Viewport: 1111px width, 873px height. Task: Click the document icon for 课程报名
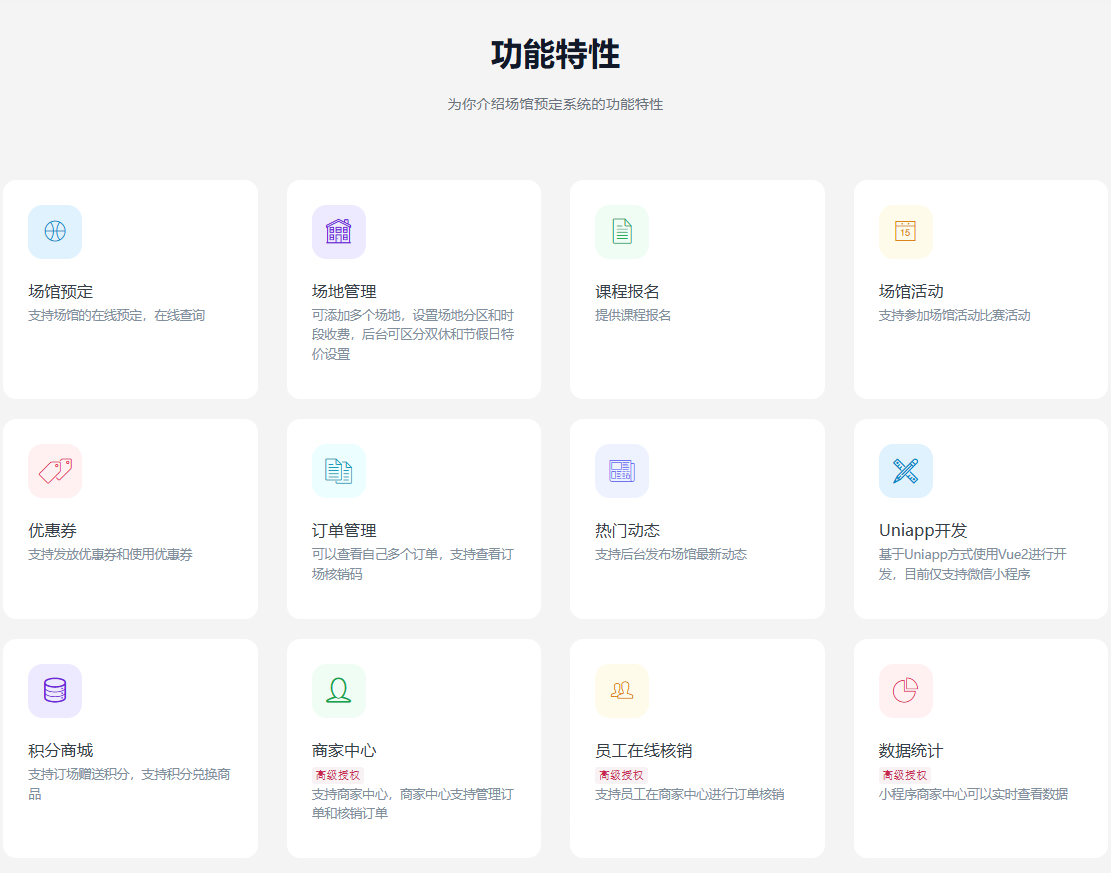pyautogui.click(x=622, y=231)
